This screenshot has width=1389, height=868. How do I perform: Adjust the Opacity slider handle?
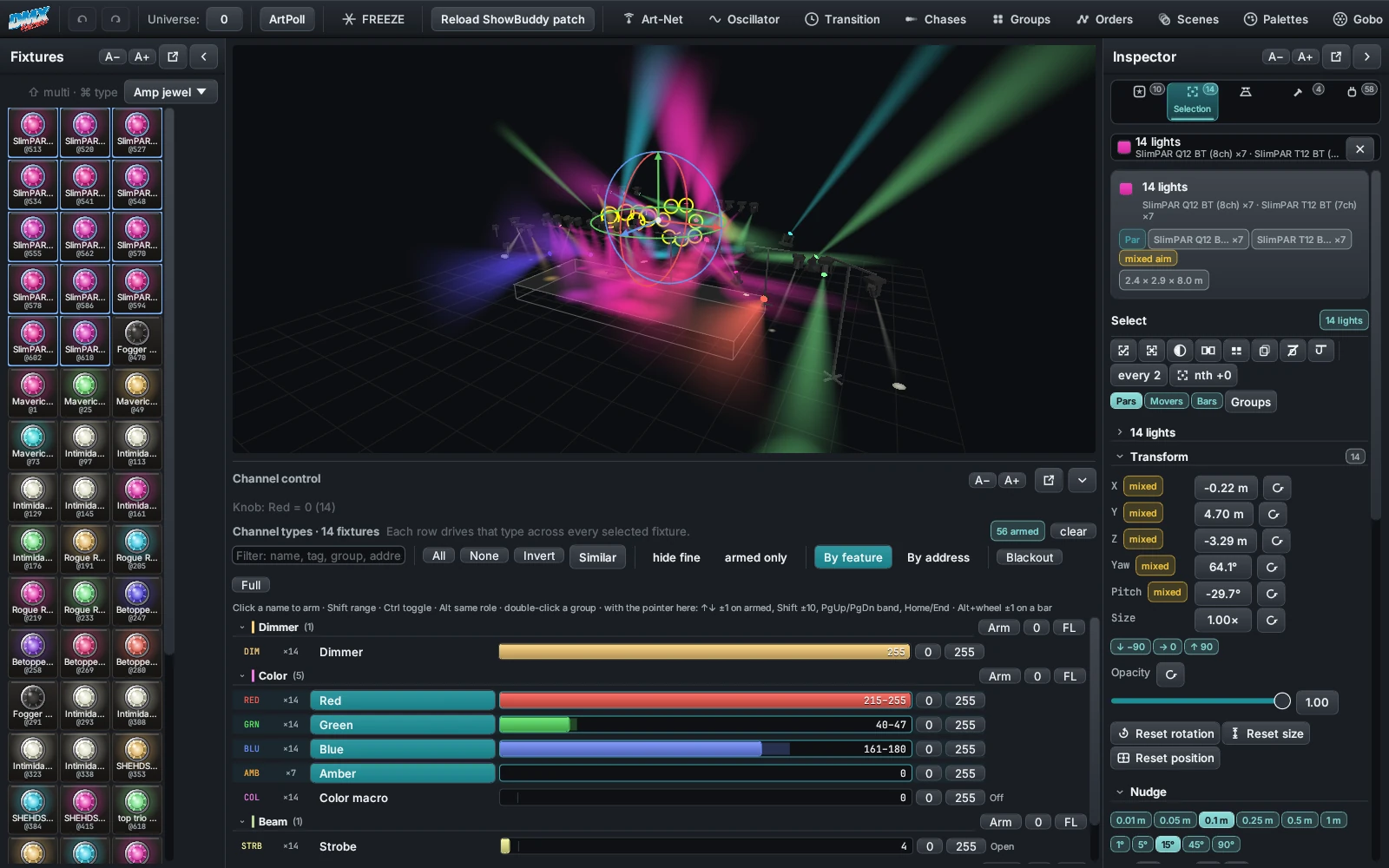[1282, 701]
